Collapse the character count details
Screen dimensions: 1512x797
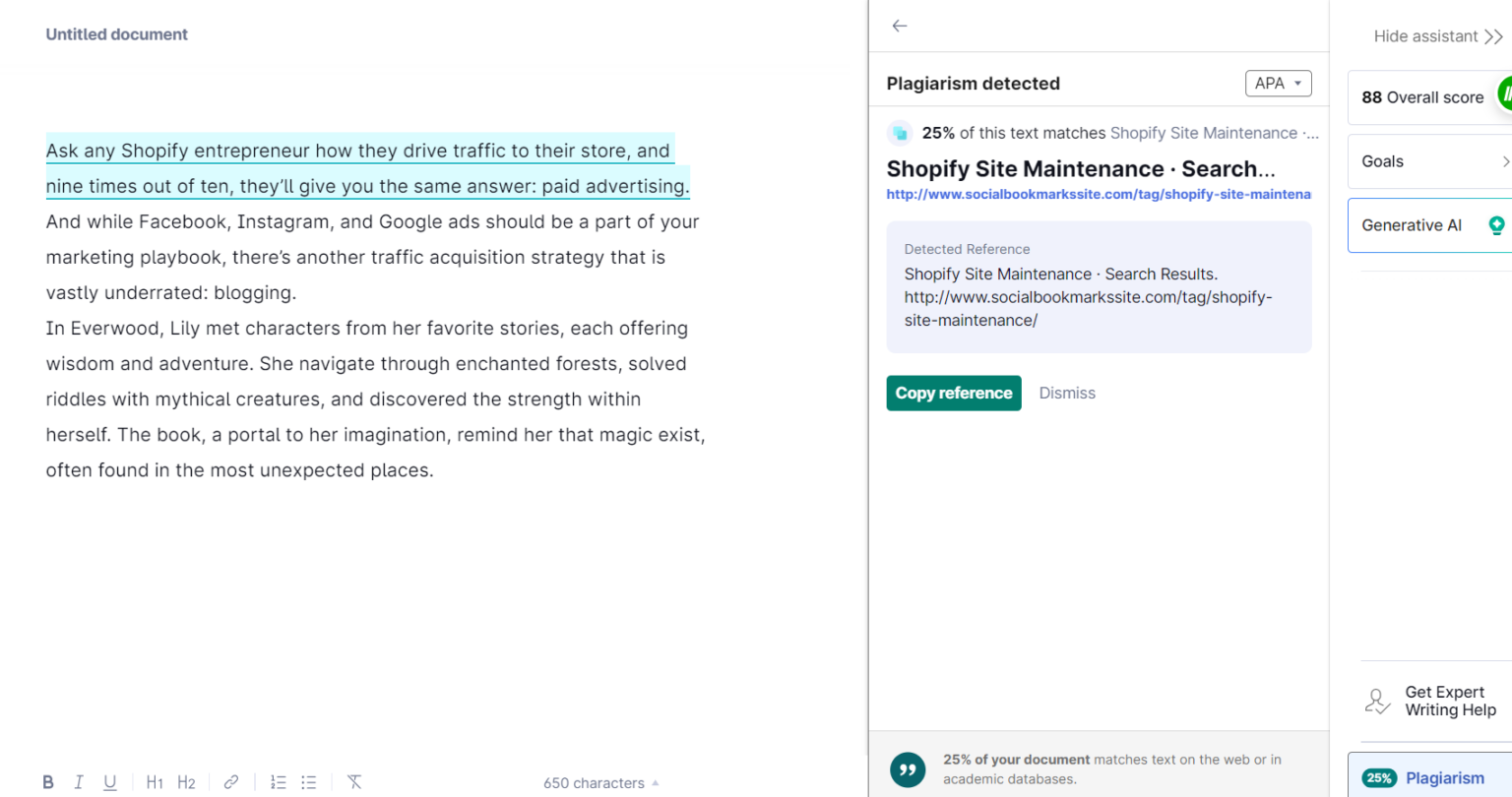655,782
